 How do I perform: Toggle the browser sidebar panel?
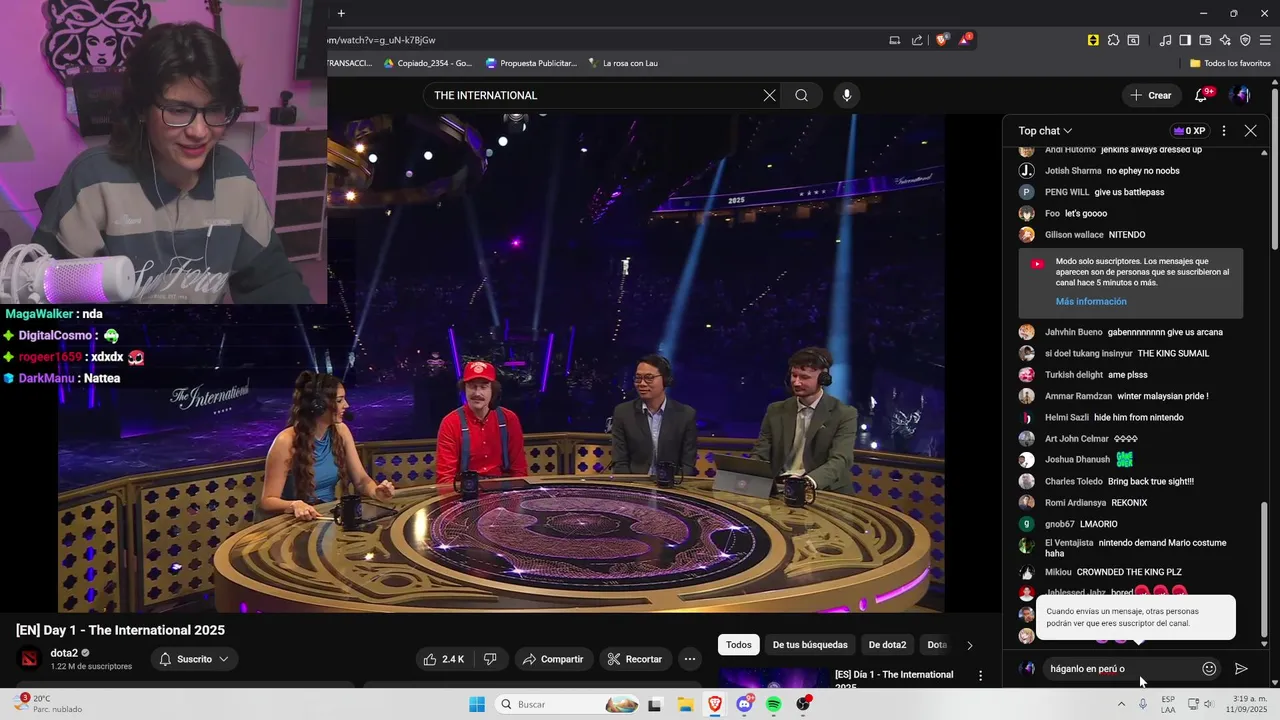[1185, 40]
